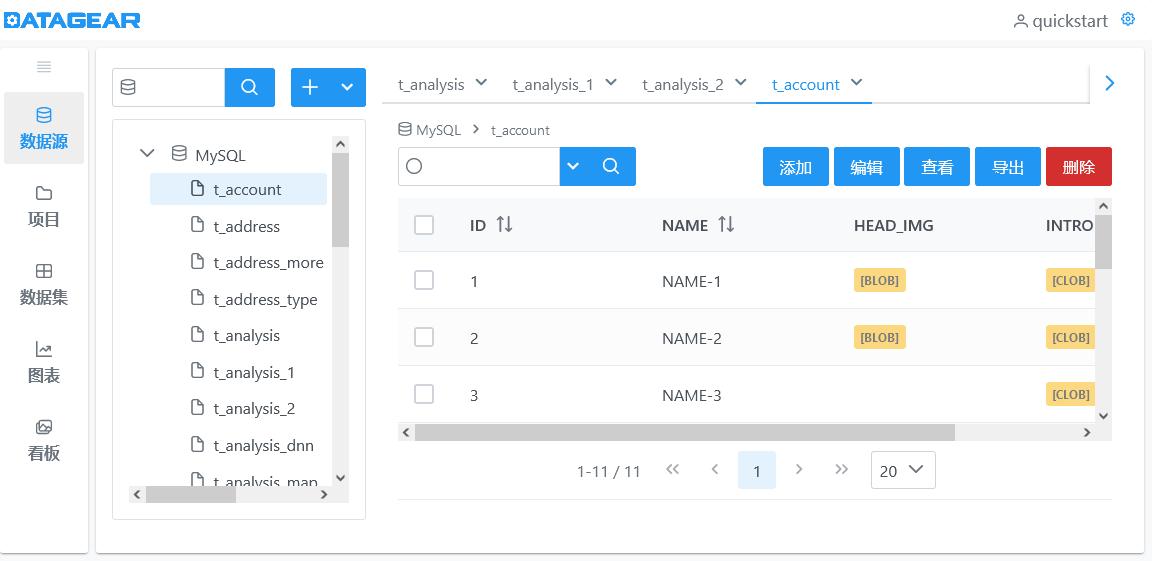Check the row with NAME-1
Image resolution: width=1152 pixels, height=561 pixels.
click(424, 280)
